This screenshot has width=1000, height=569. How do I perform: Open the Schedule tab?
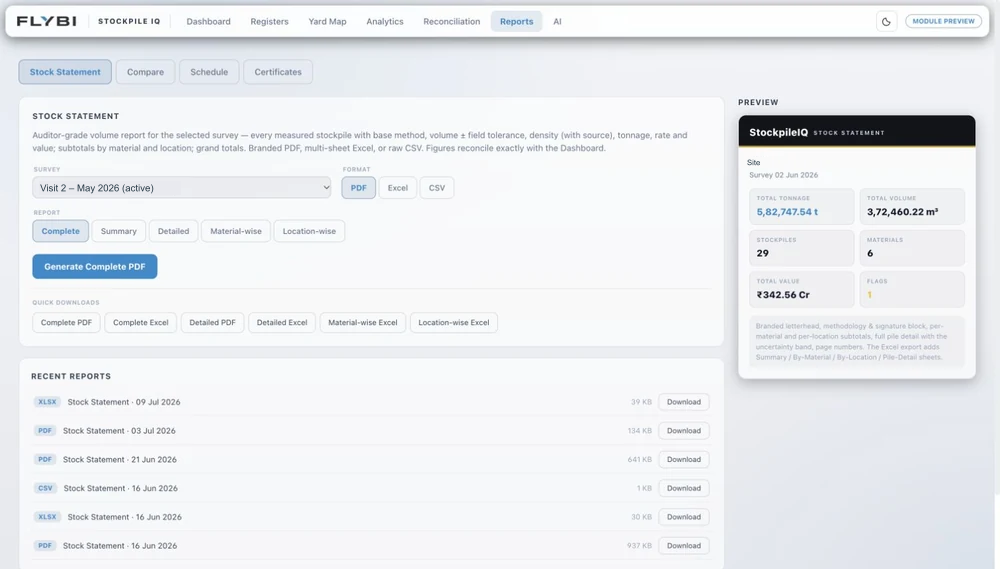click(209, 72)
